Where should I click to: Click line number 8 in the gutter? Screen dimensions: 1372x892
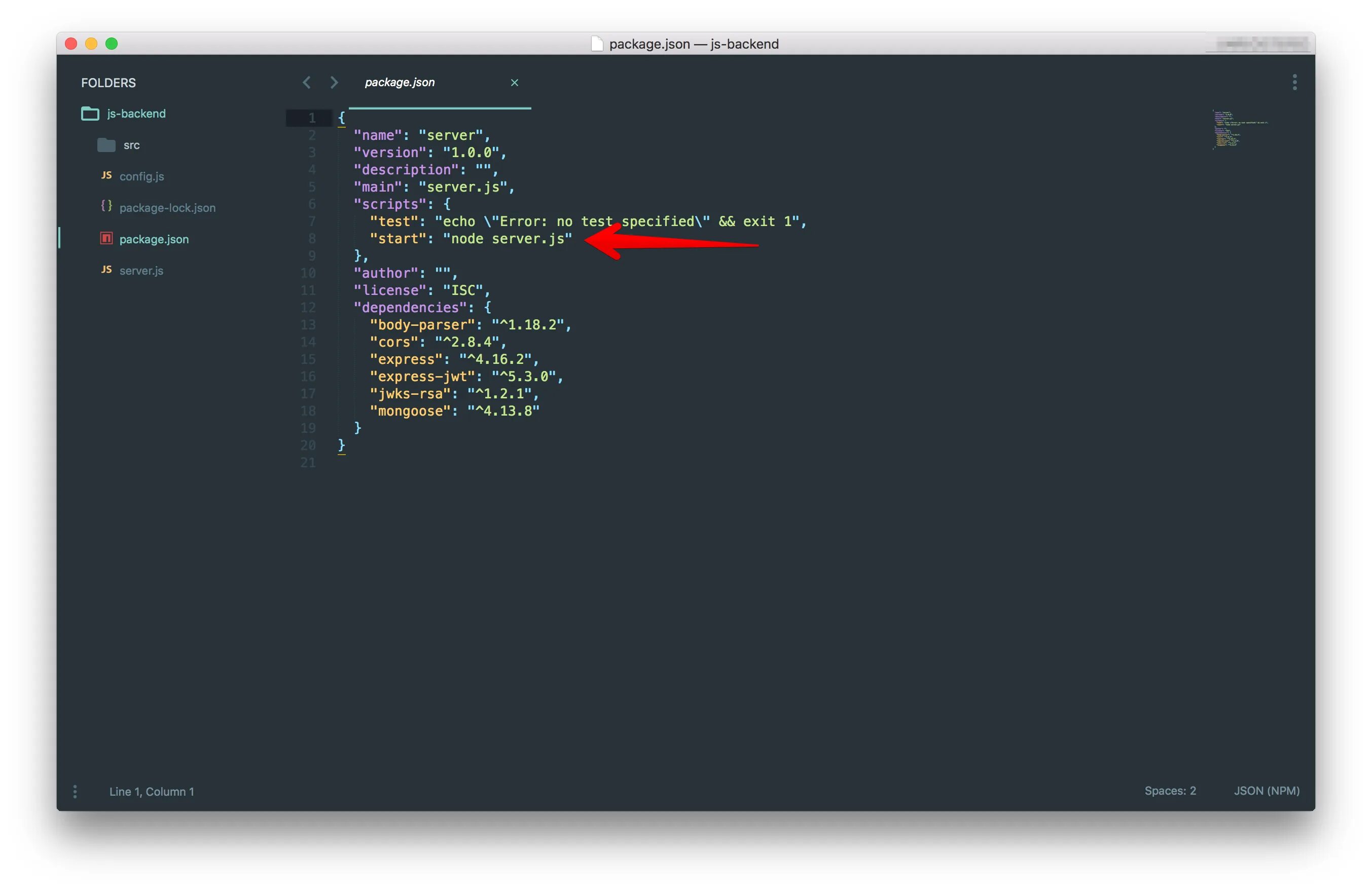click(x=311, y=239)
